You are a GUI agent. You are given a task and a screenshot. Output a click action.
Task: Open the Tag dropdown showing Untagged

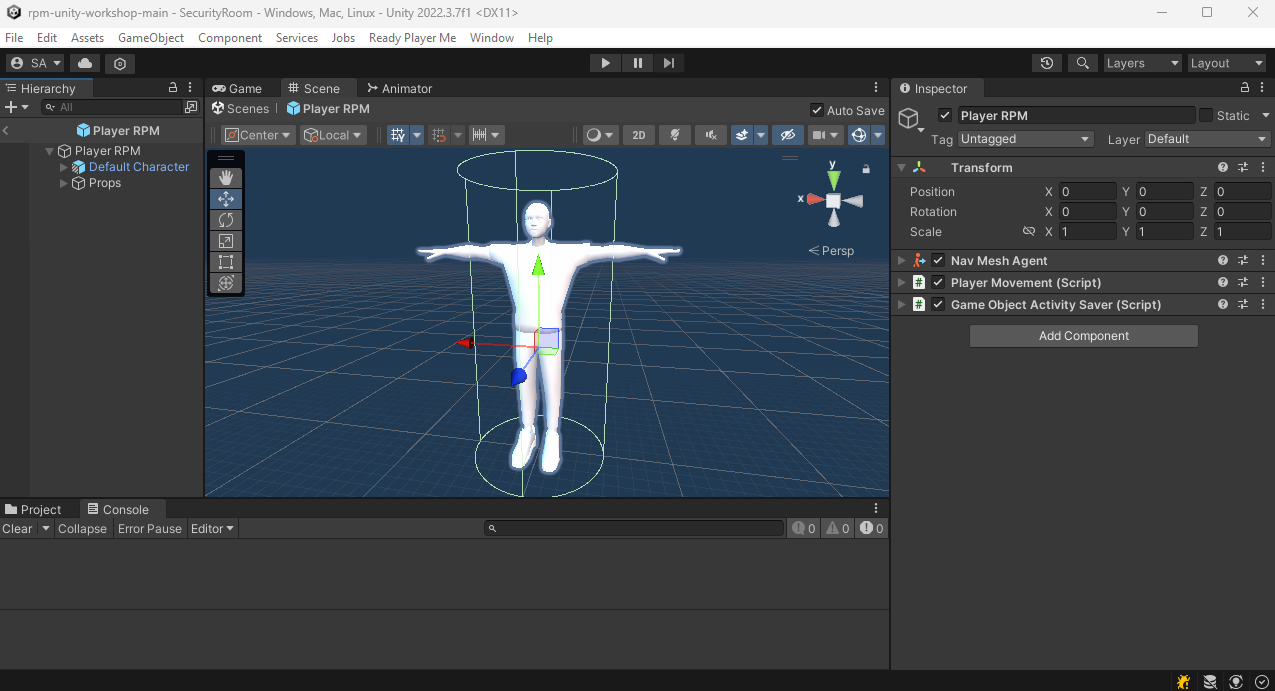1025,139
